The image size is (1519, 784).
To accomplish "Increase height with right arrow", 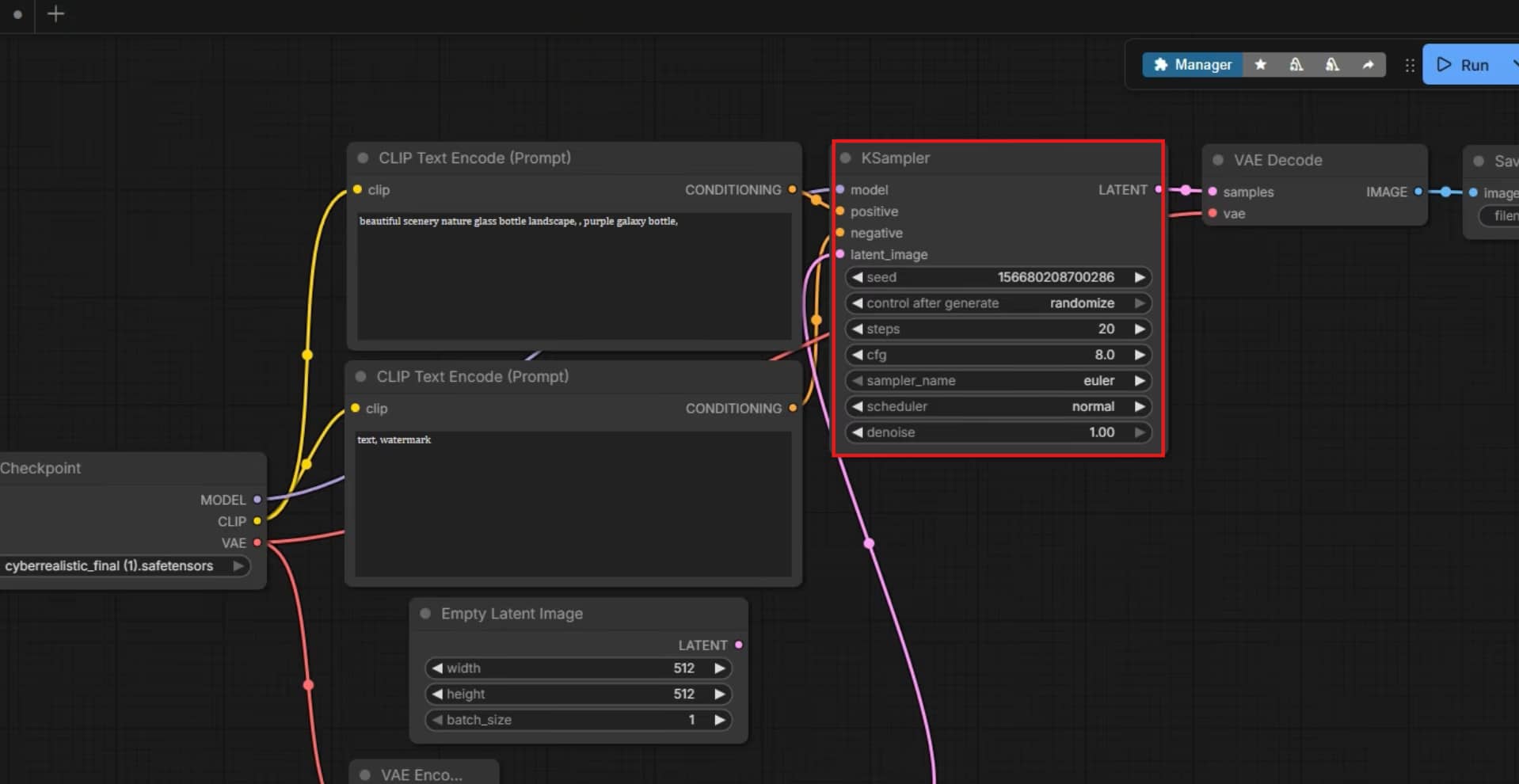I will [x=720, y=694].
